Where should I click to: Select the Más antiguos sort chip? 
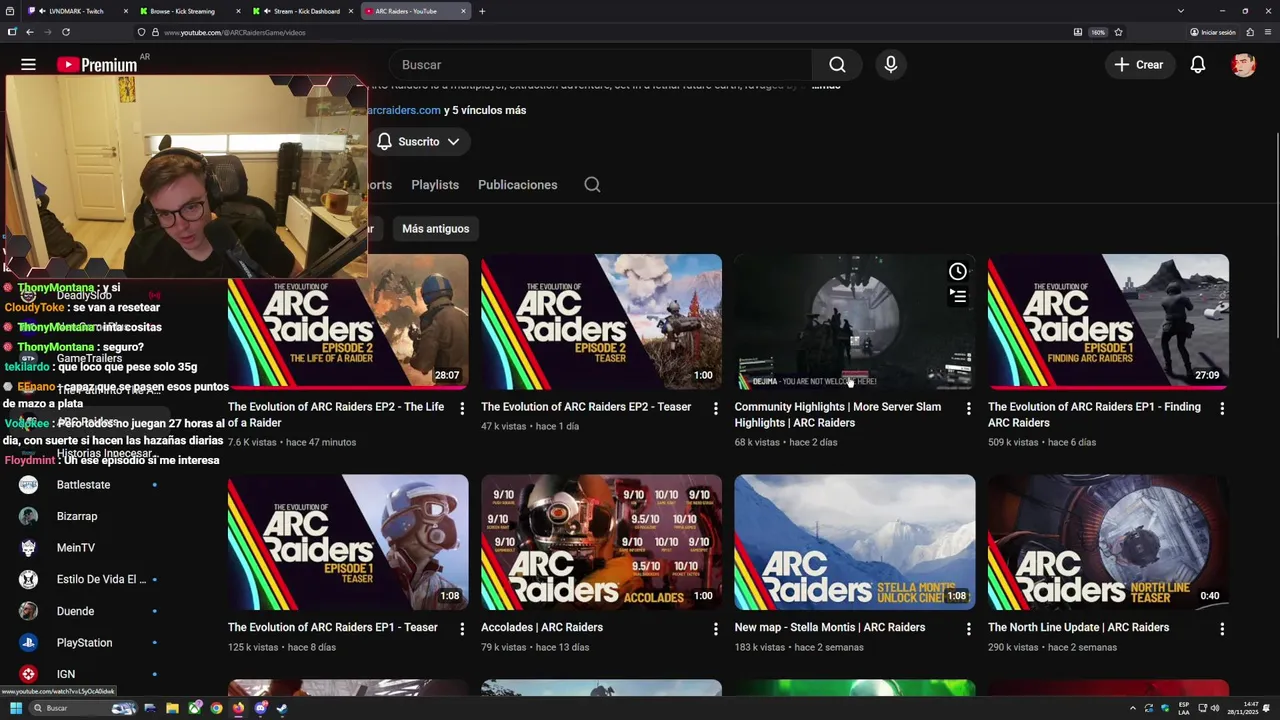[435, 229]
